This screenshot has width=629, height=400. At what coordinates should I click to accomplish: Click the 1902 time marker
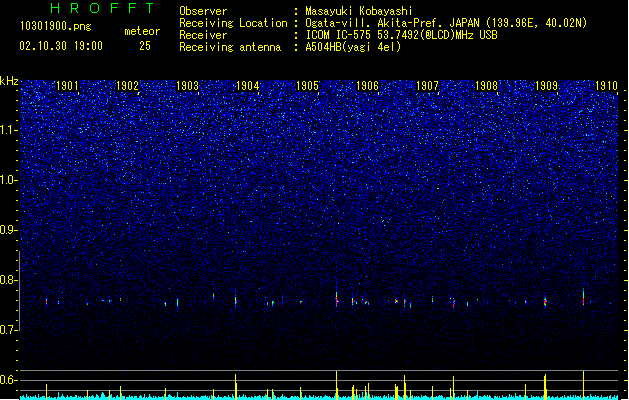(x=127, y=86)
